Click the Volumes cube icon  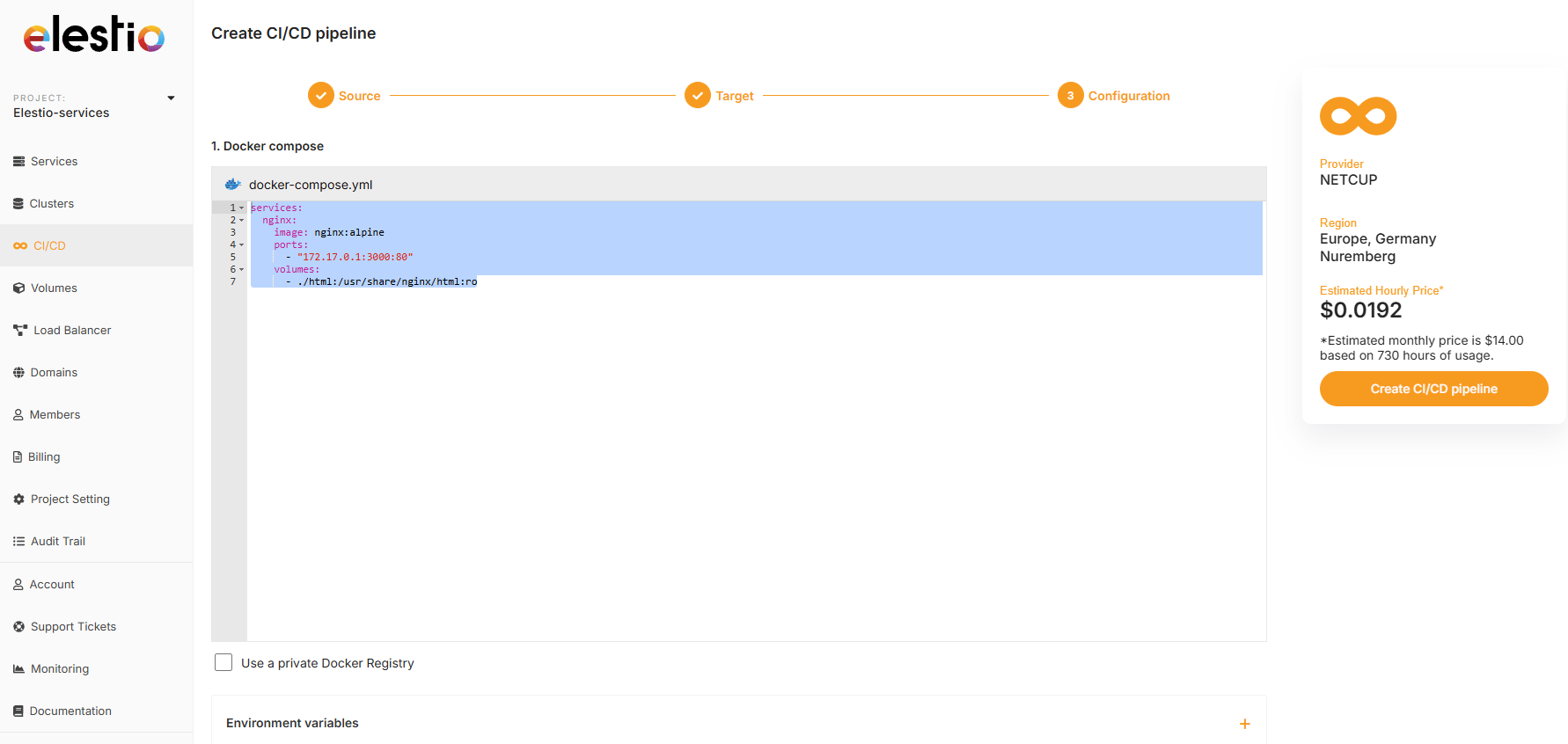[x=18, y=288]
